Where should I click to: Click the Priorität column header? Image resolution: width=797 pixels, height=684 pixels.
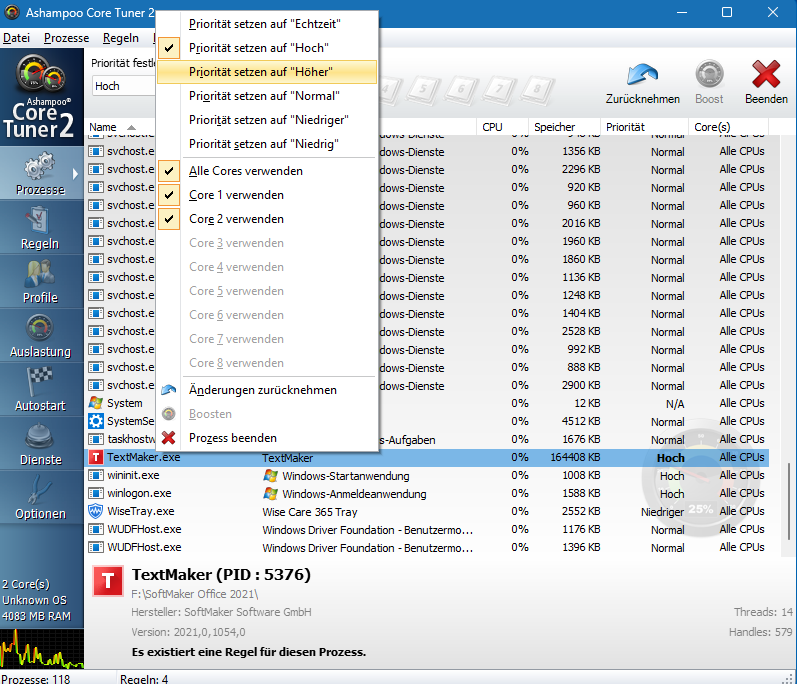coord(645,127)
